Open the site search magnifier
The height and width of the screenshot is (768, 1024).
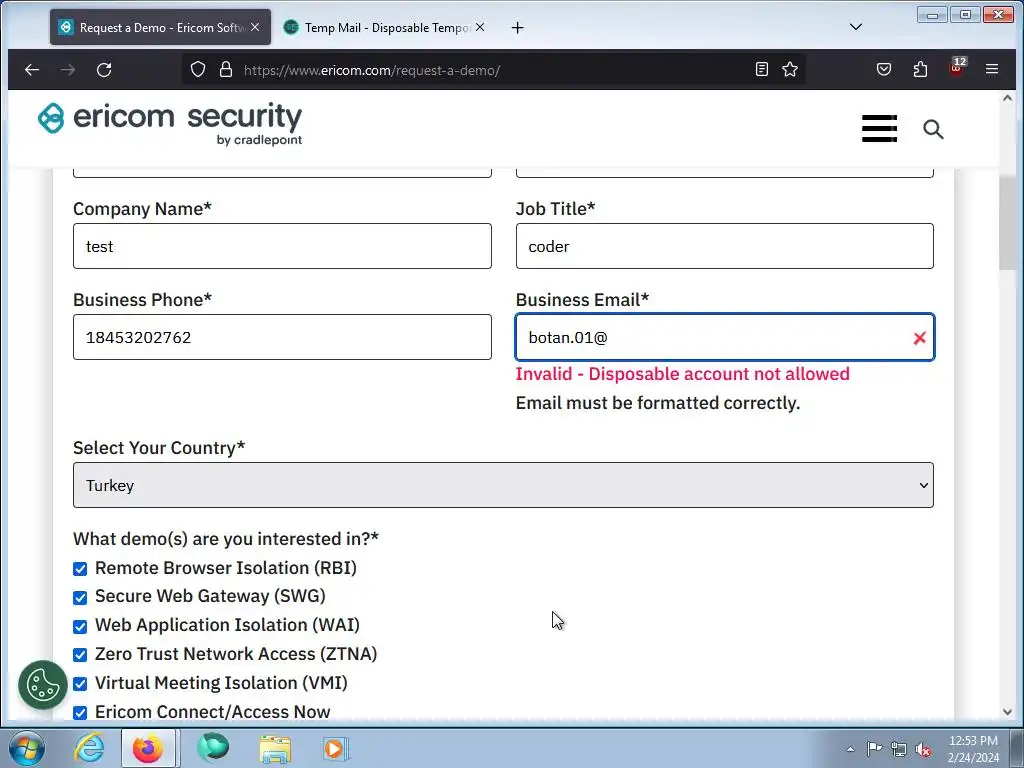(x=933, y=129)
